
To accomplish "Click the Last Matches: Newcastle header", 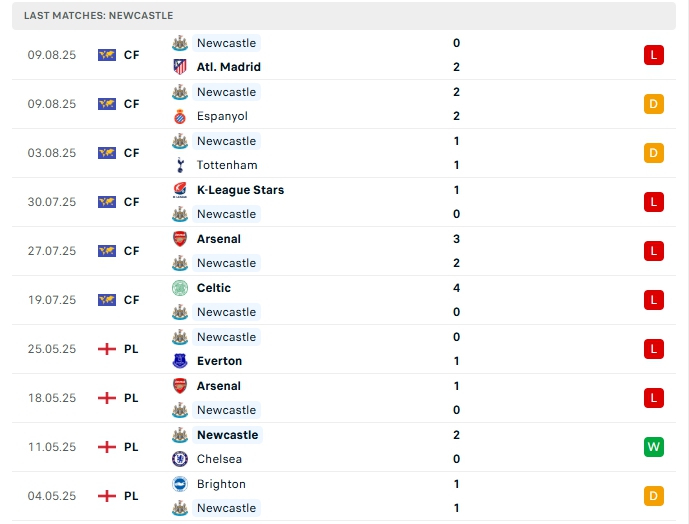I will [x=98, y=16].
